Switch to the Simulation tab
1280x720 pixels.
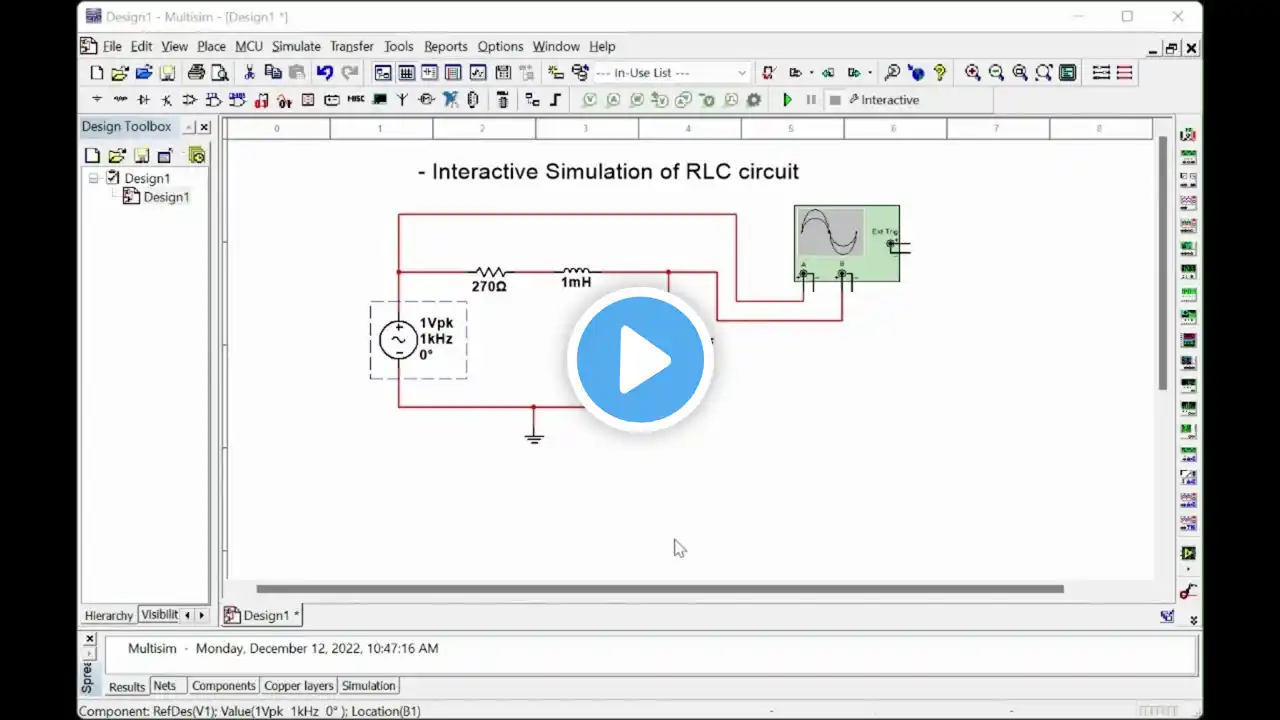pyautogui.click(x=368, y=686)
